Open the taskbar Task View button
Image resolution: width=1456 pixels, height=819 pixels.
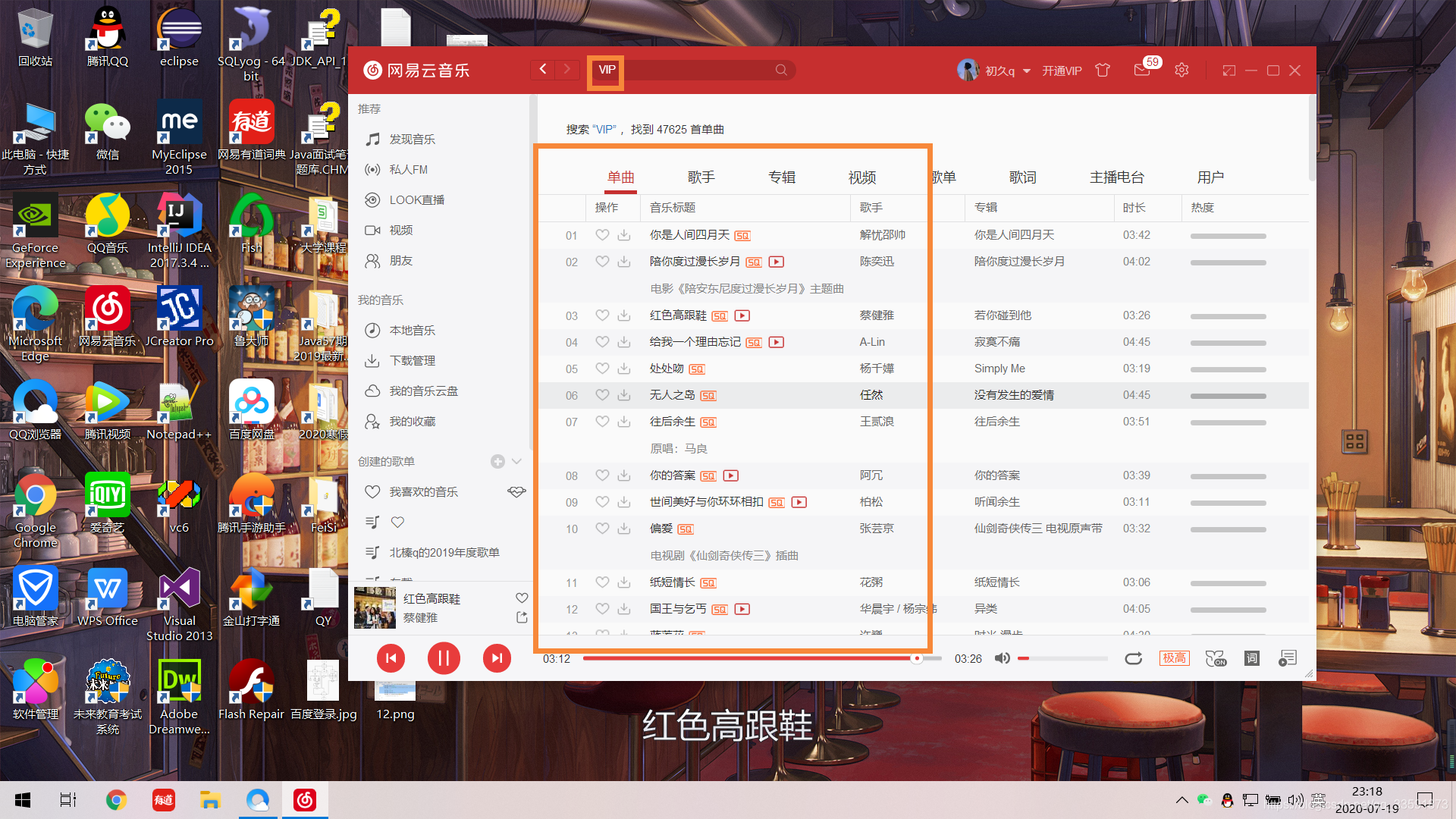(68, 800)
